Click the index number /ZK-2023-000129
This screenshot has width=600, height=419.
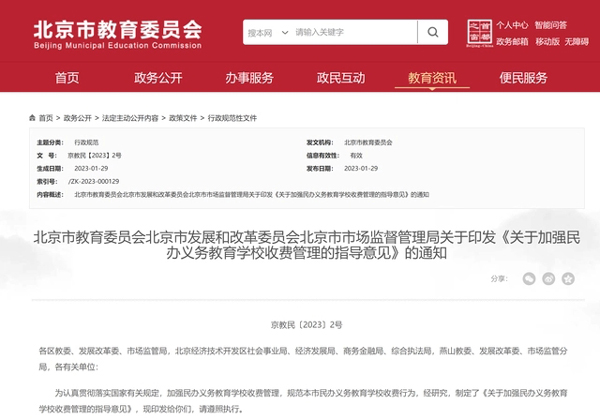point(94,181)
